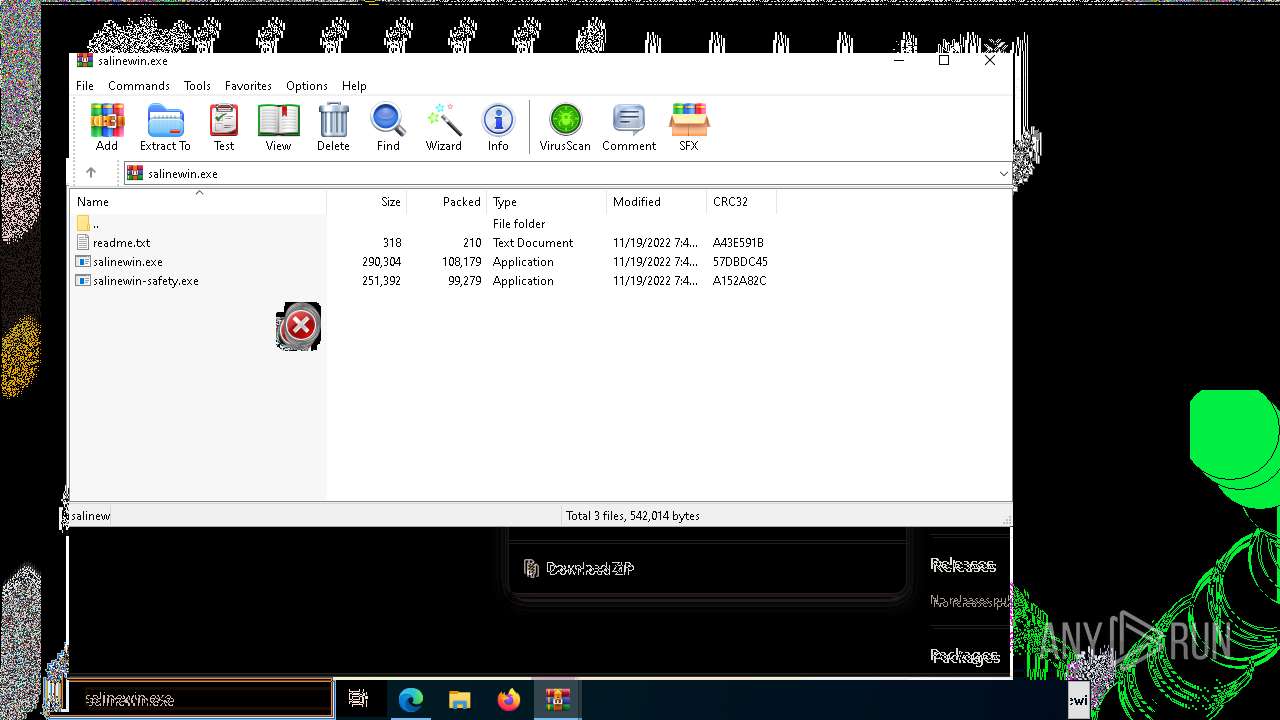Image resolution: width=1280 pixels, height=720 pixels.
Task: Select salinewin-safety.exe file row
Action: 425,281
